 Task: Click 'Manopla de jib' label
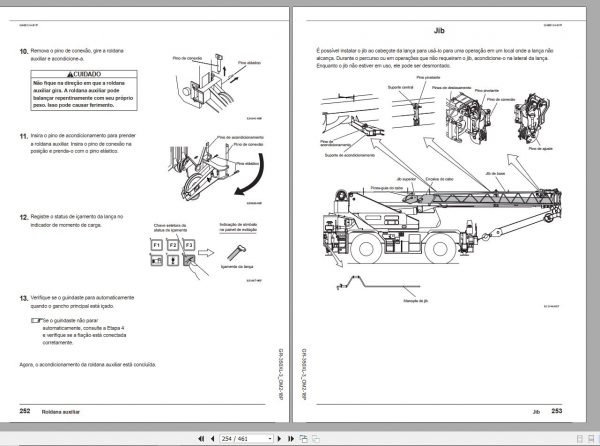416,301
